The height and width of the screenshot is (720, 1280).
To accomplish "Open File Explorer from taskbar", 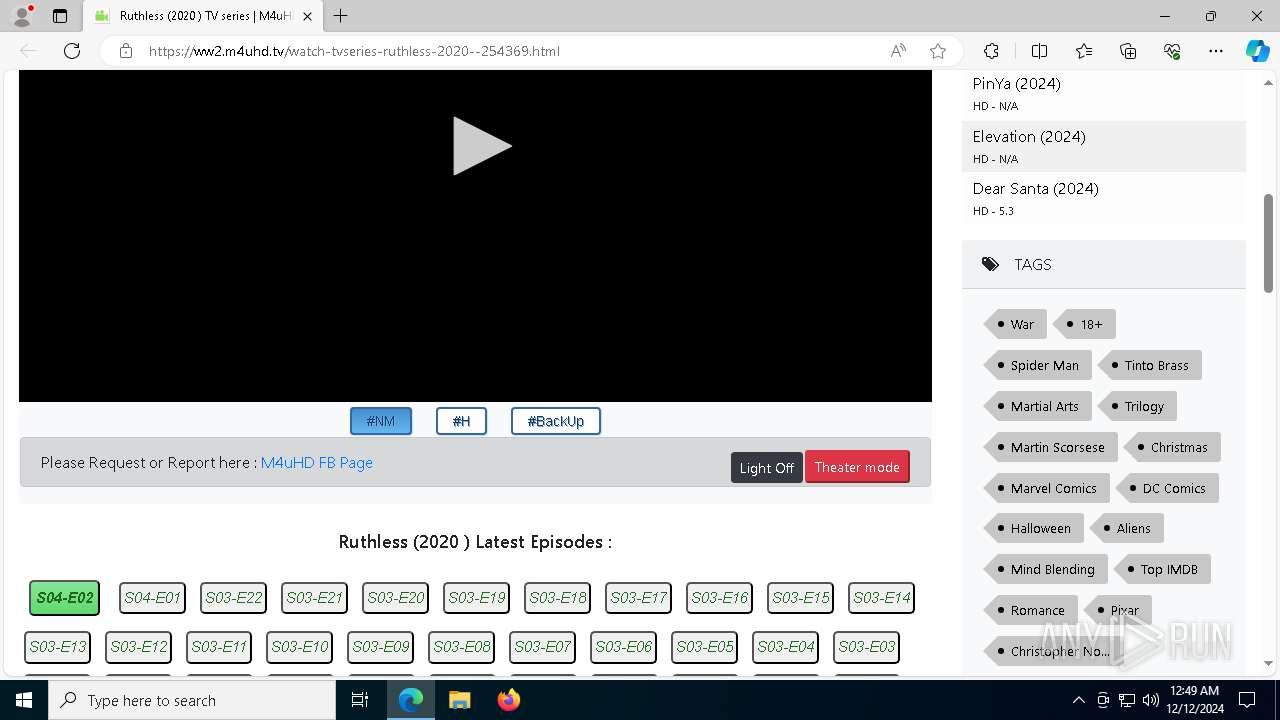I will coord(459,700).
